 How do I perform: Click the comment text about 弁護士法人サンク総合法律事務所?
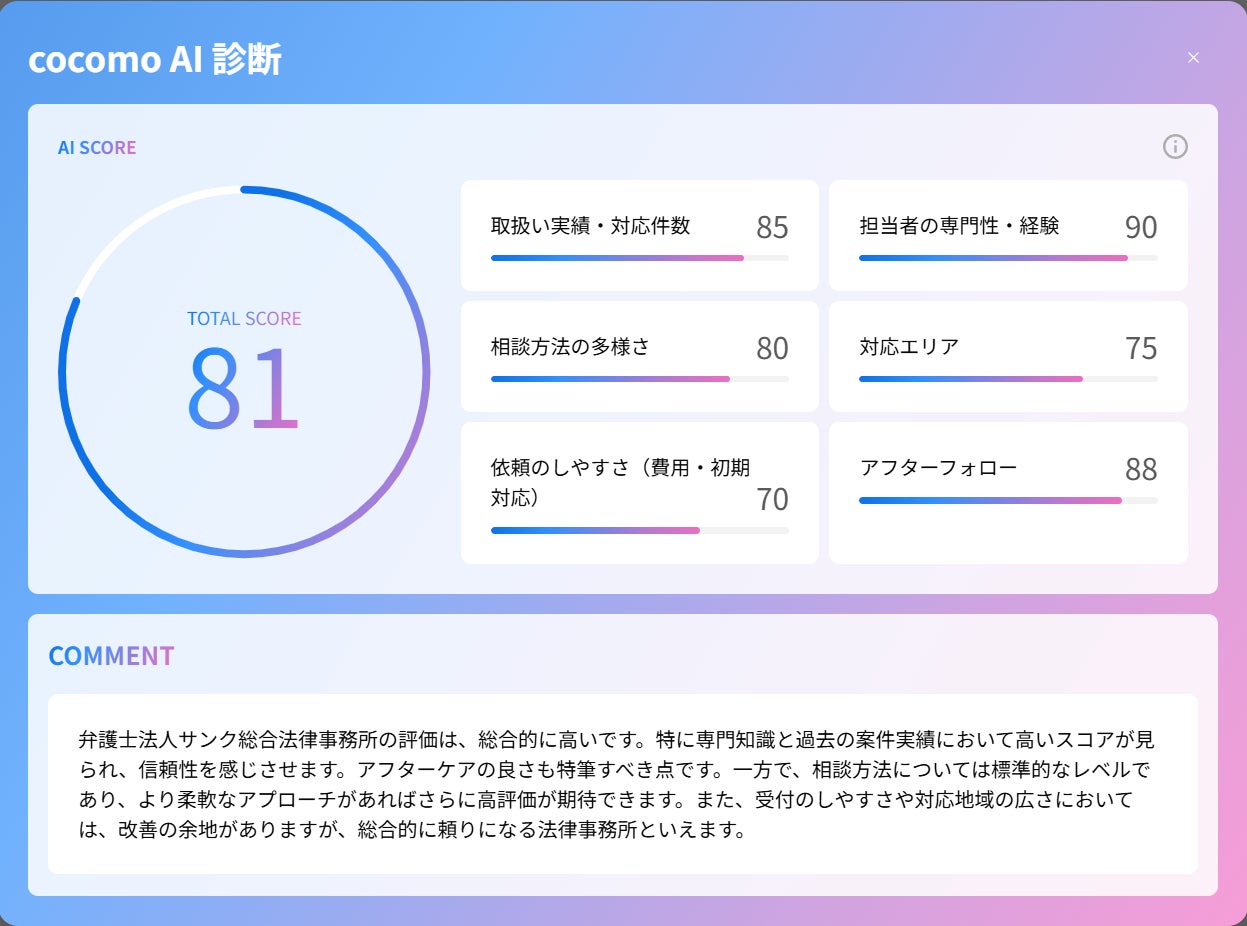click(x=622, y=785)
